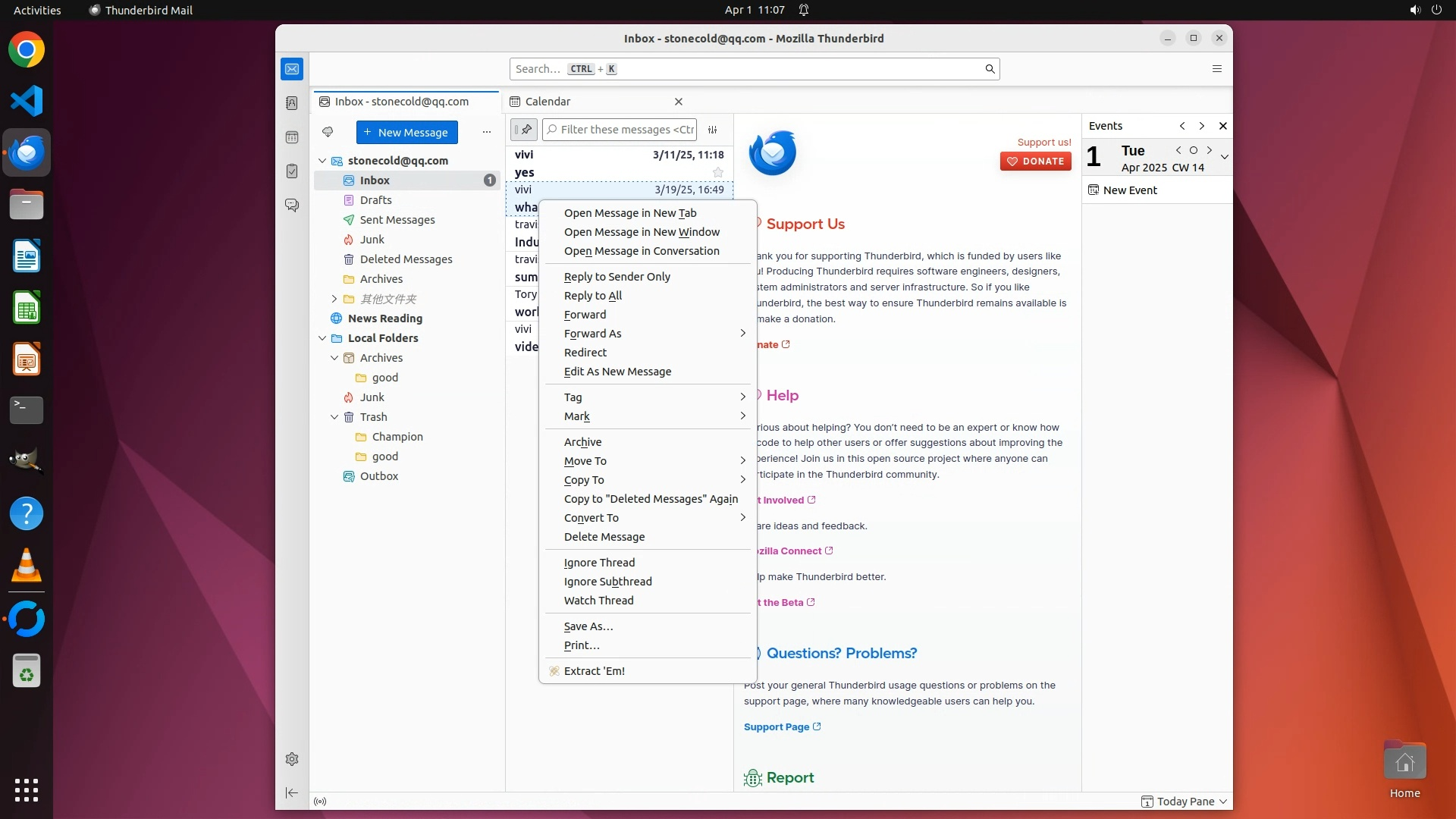
Task: Toggle the quick filter pin button
Action: 523,130
